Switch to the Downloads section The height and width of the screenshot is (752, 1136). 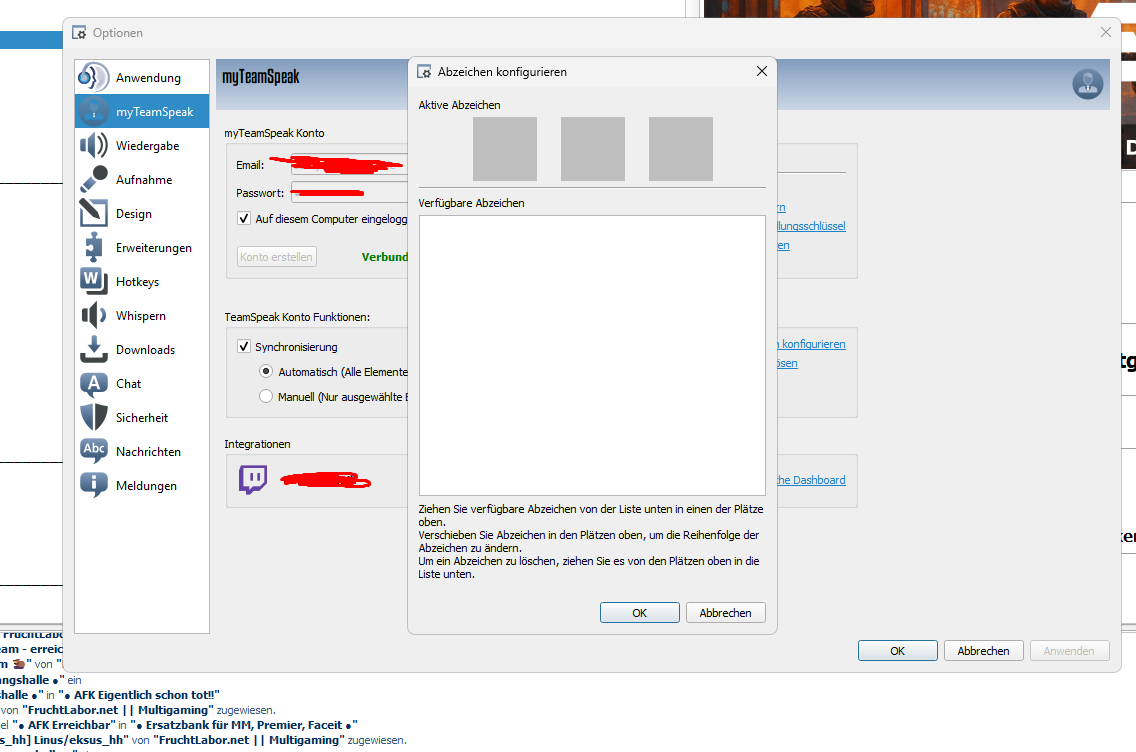point(144,350)
